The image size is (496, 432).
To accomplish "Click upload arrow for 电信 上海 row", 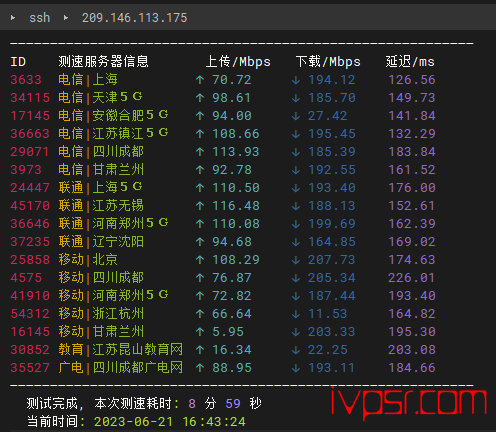I will click(200, 80).
